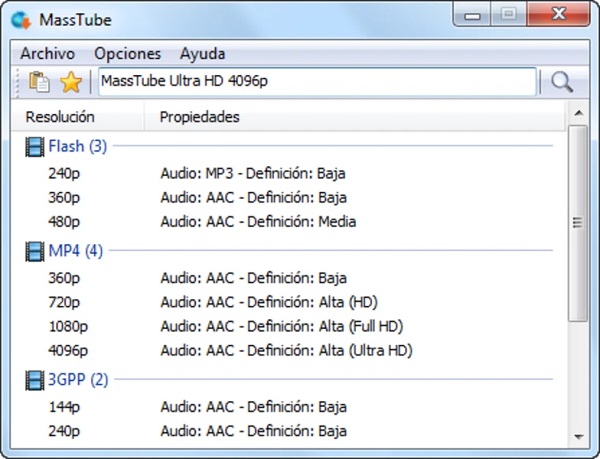
Task: Focus the URL search field with MassTube Ultra HD text
Action: 317,81
